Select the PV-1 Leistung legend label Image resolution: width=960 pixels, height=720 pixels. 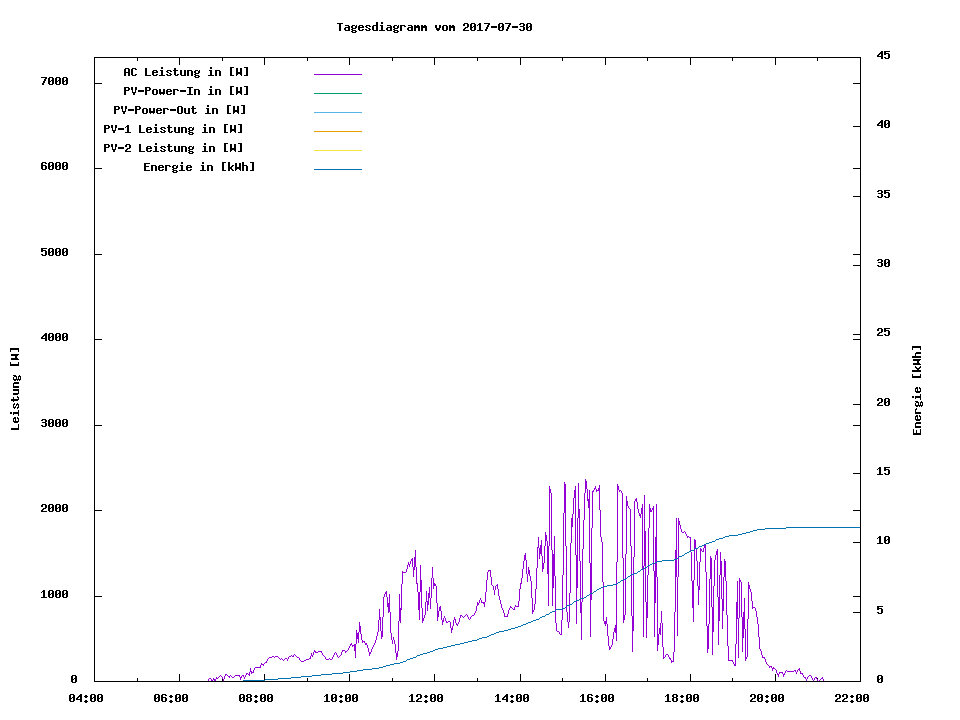pos(173,129)
